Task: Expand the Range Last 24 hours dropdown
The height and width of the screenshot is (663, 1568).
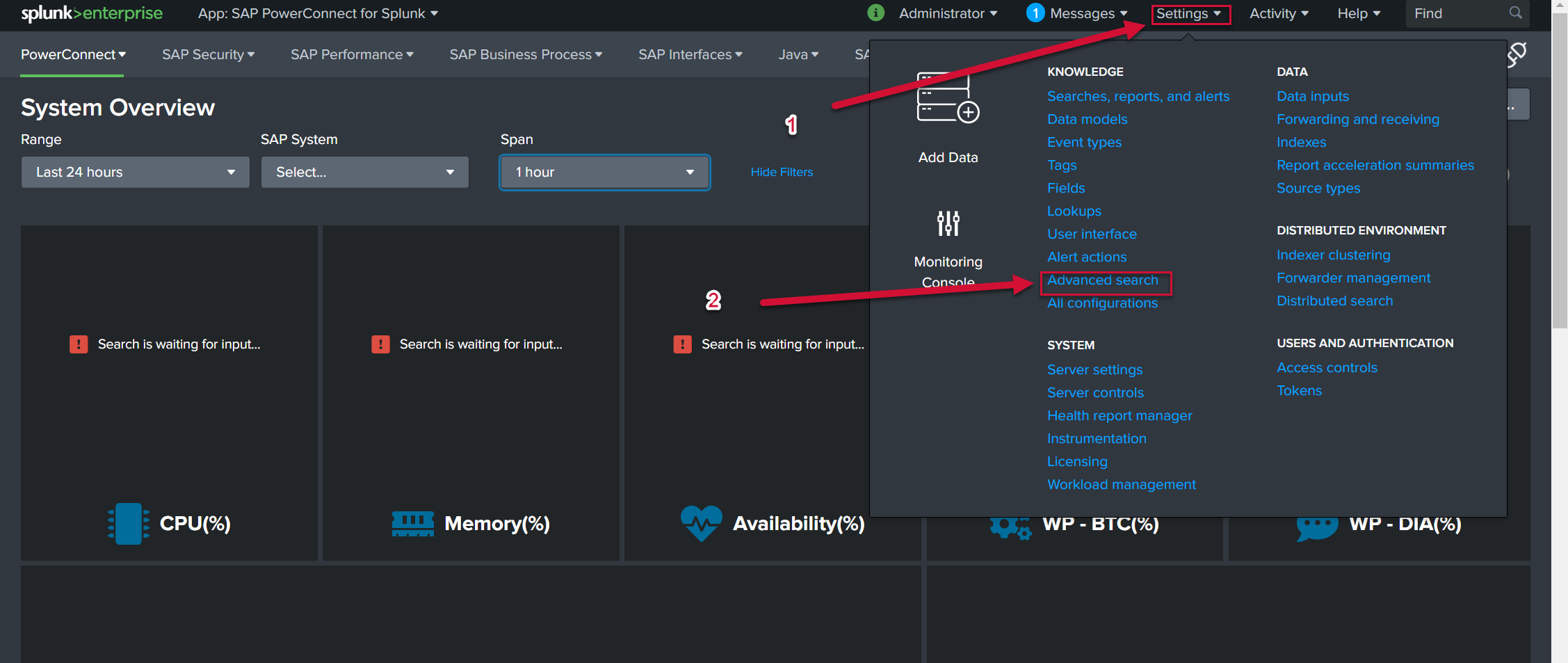Action: pyautogui.click(x=135, y=172)
